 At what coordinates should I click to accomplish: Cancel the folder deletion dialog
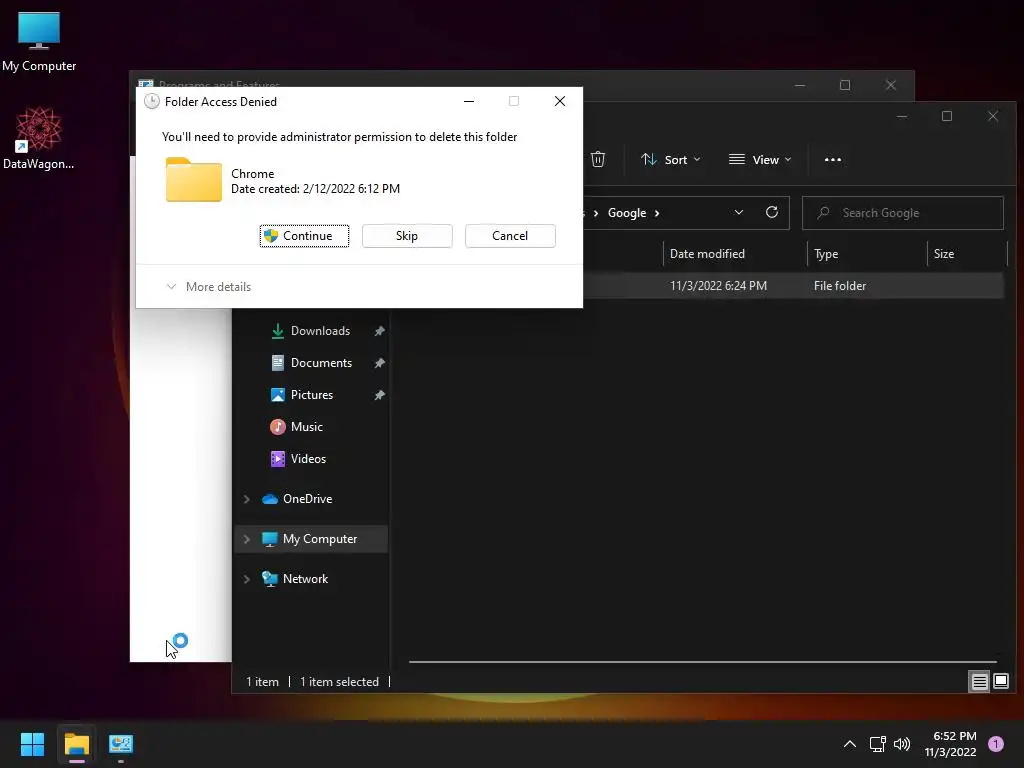(510, 236)
